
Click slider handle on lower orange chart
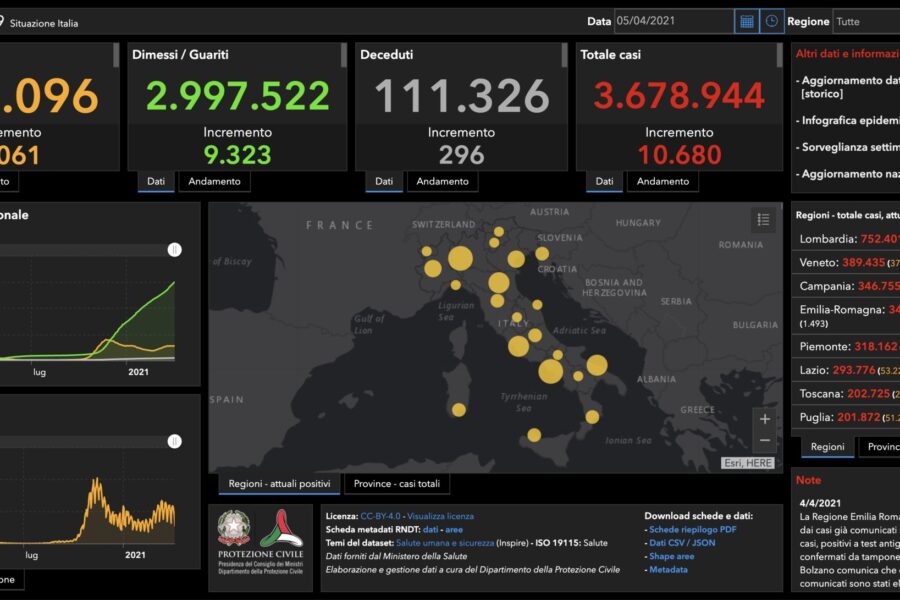coord(175,441)
